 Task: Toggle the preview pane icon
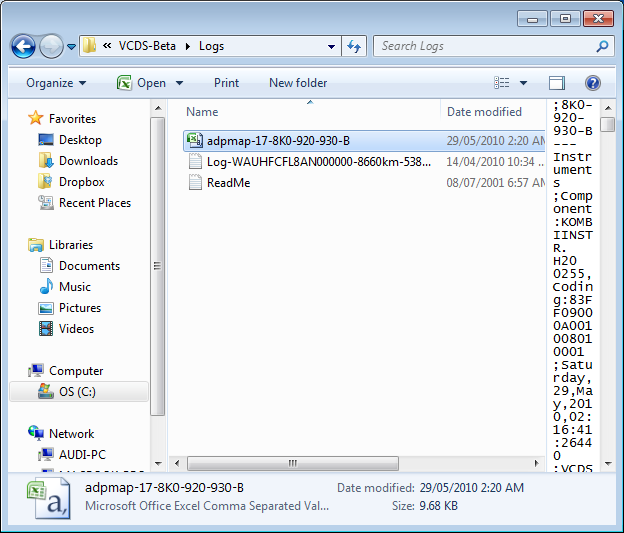[557, 83]
